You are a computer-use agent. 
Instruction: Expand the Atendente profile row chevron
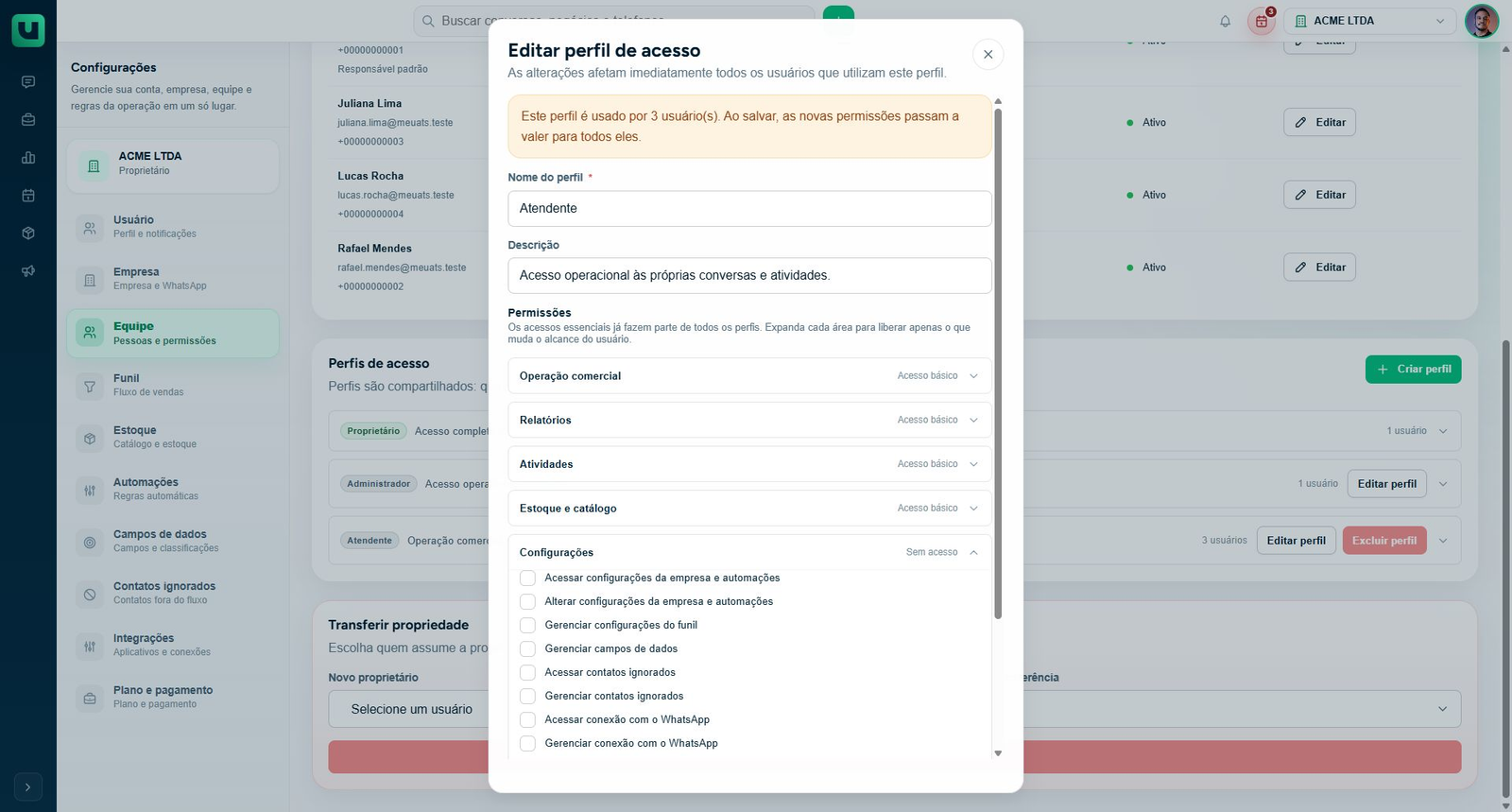point(1443,541)
